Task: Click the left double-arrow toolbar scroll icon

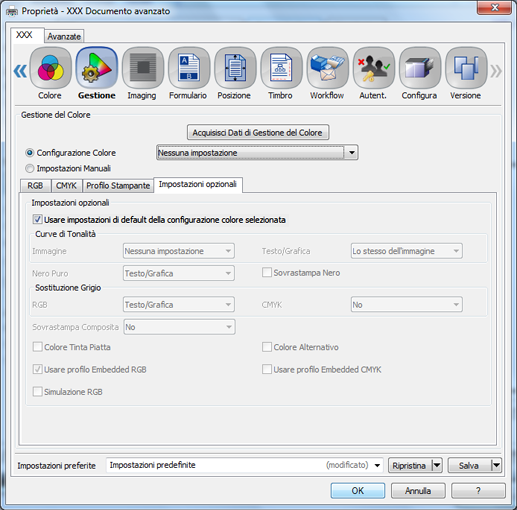Action: pos(20,71)
